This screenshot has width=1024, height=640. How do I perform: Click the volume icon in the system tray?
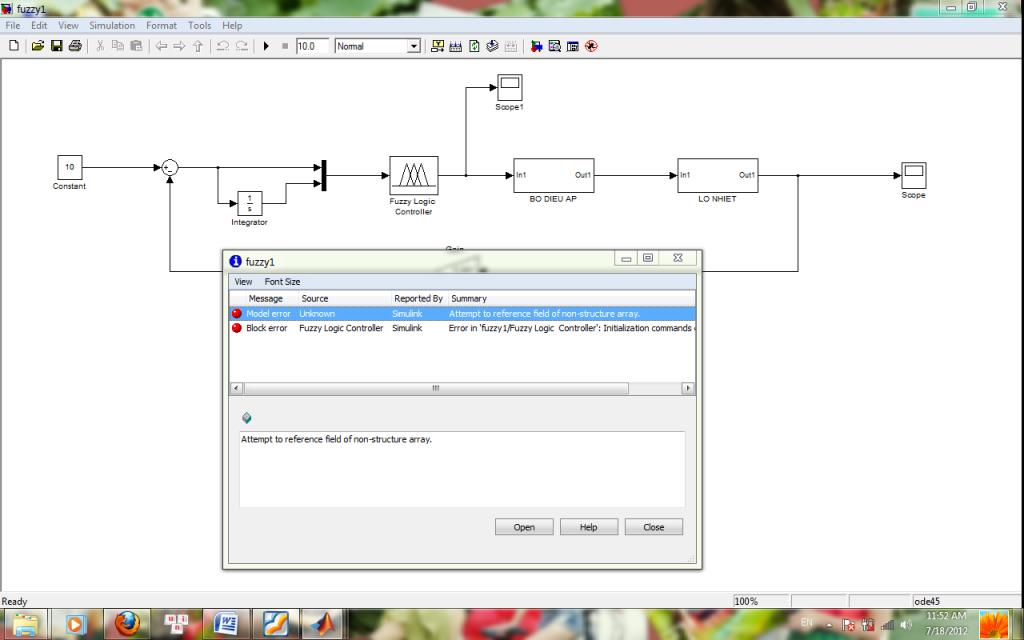point(906,625)
